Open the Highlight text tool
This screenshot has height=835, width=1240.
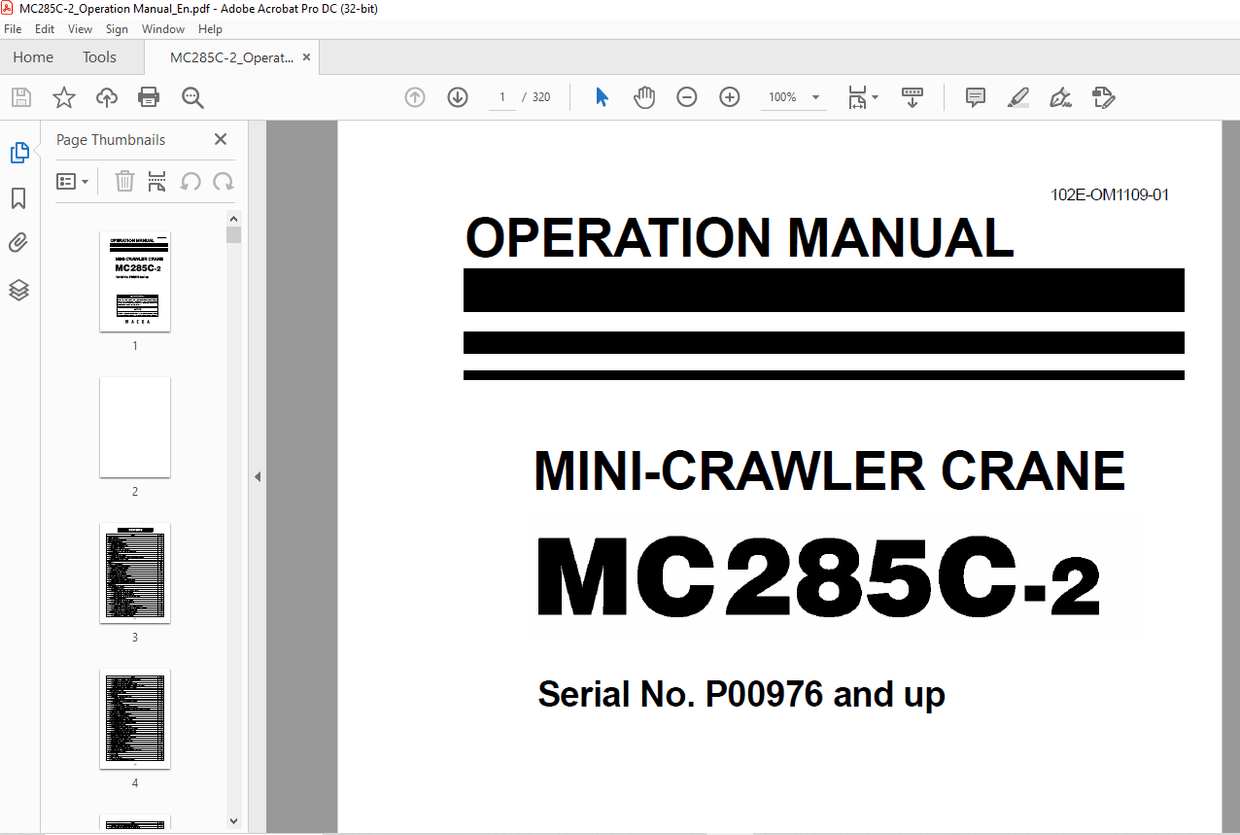click(1018, 96)
